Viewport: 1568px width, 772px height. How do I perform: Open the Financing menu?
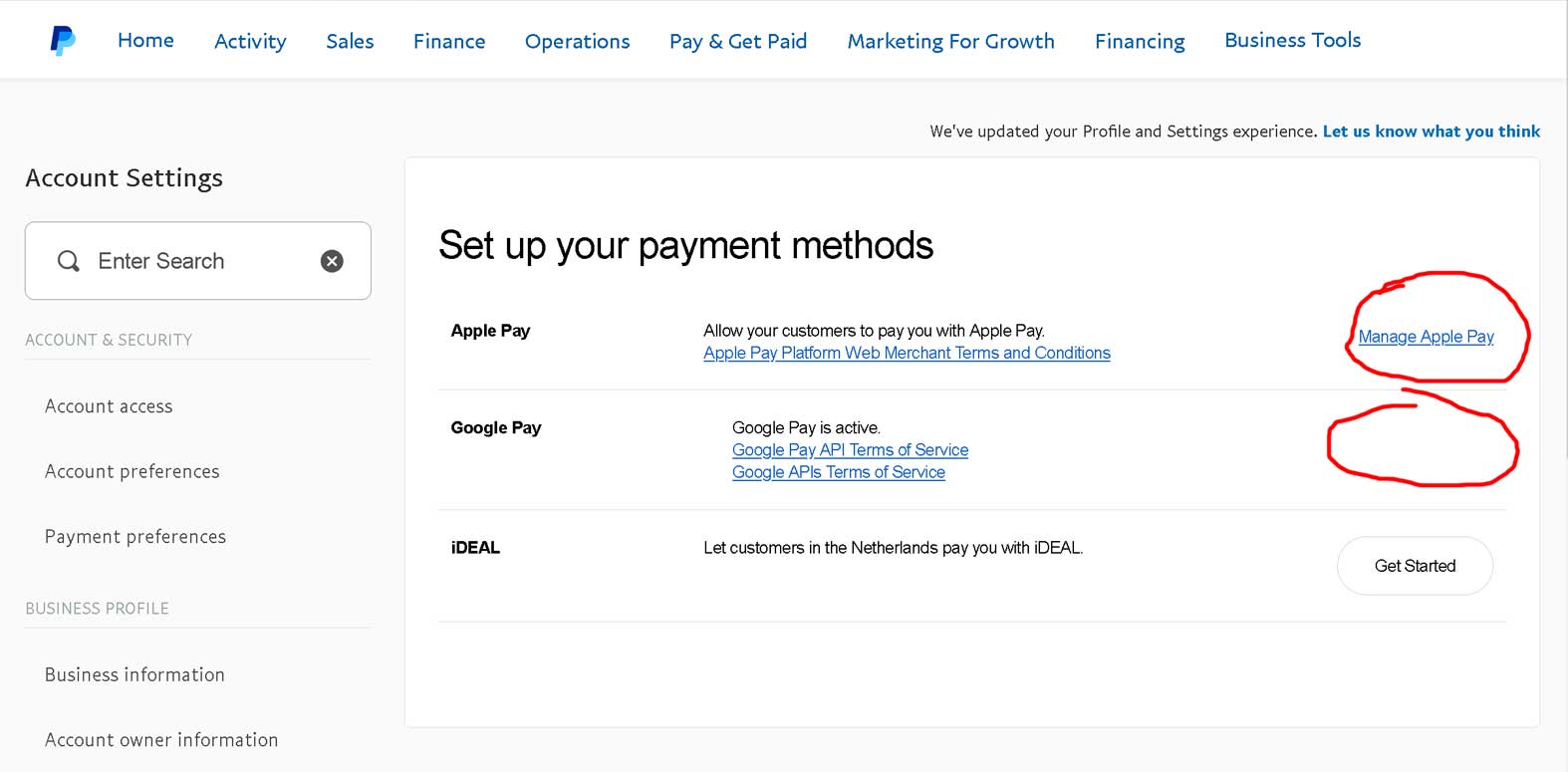[1140, 41]
